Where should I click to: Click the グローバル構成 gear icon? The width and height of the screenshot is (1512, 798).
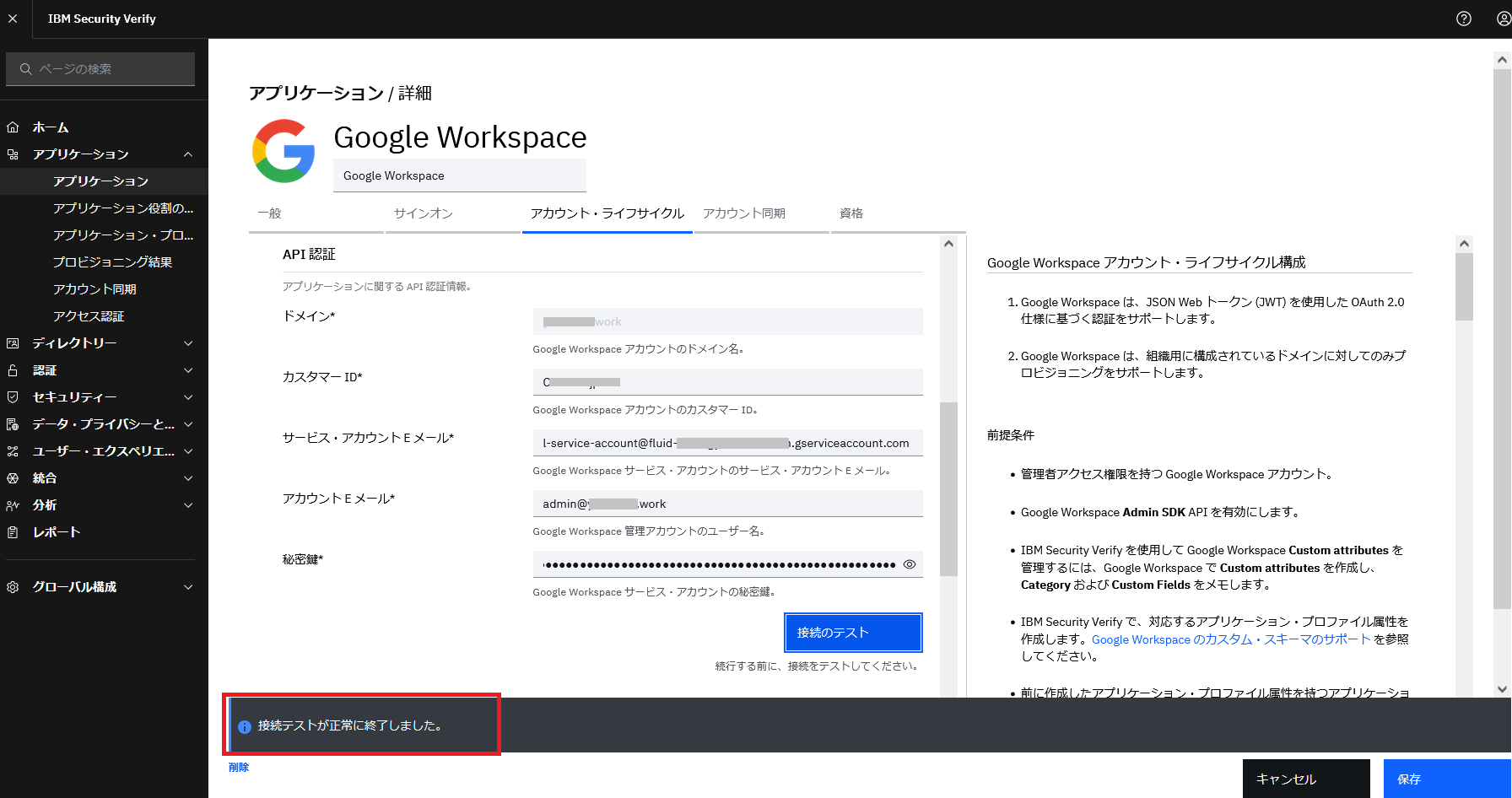(x=13, y=587)
